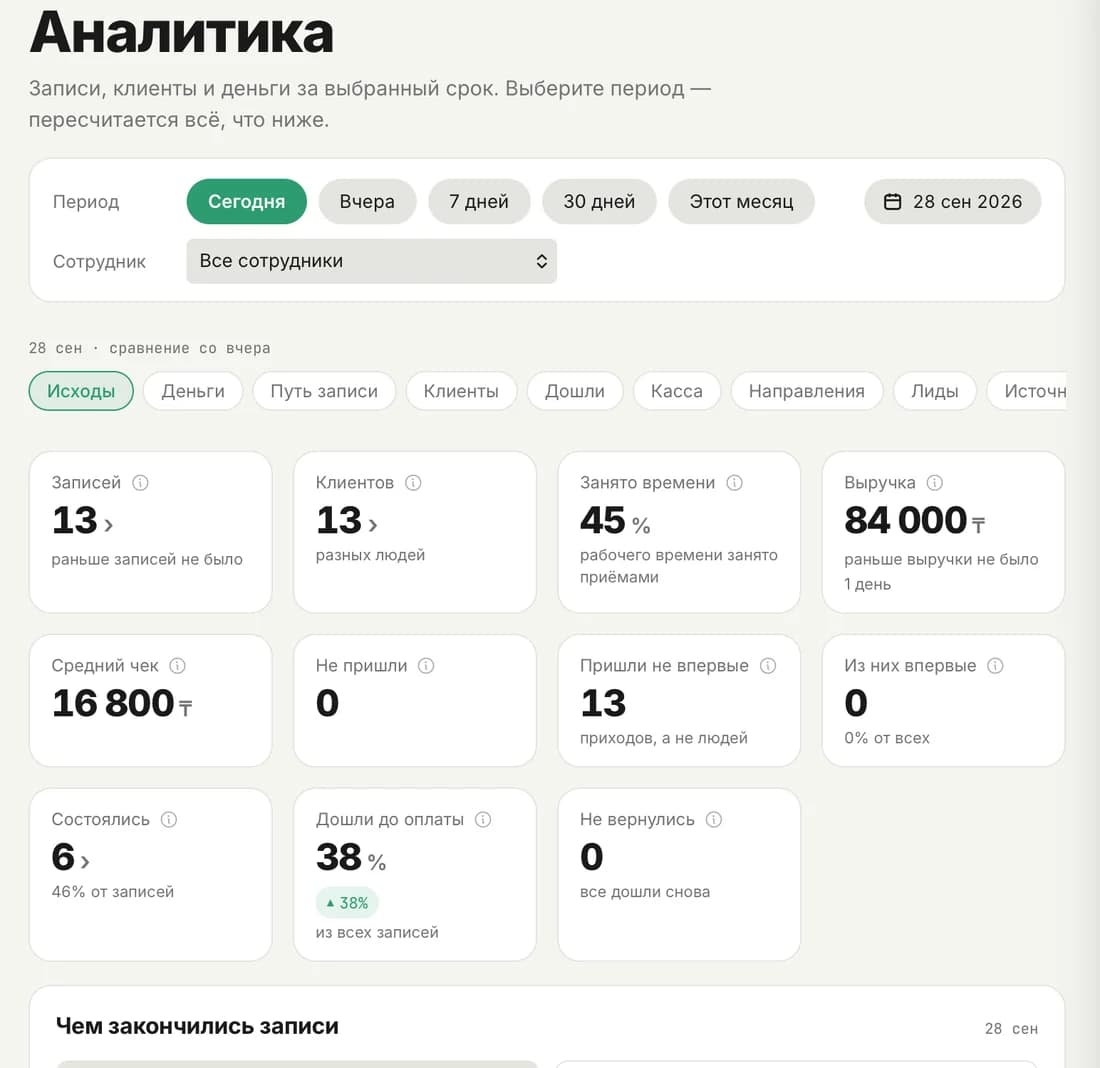Viewport: 1100px width, 1068px height.
Task: Click the все дошли снова text
Action: [x=645, y=892]
